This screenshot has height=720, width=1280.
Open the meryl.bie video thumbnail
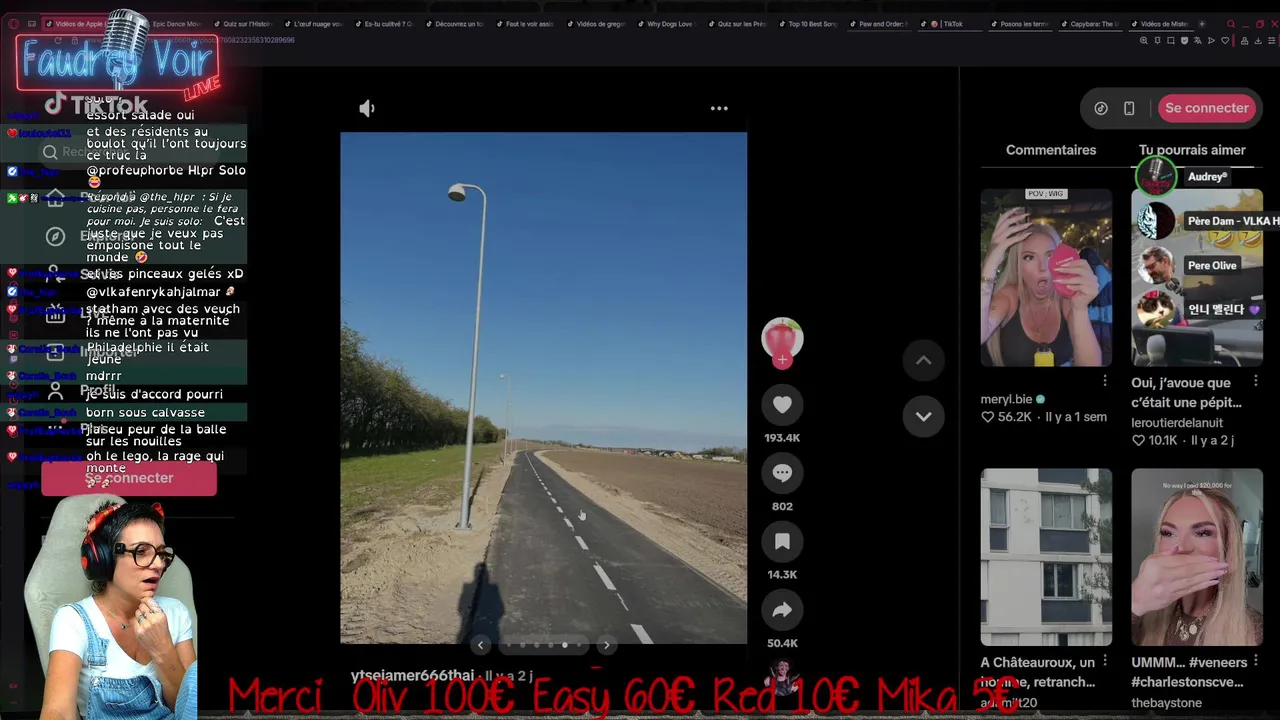click(x=1046, y=278)
